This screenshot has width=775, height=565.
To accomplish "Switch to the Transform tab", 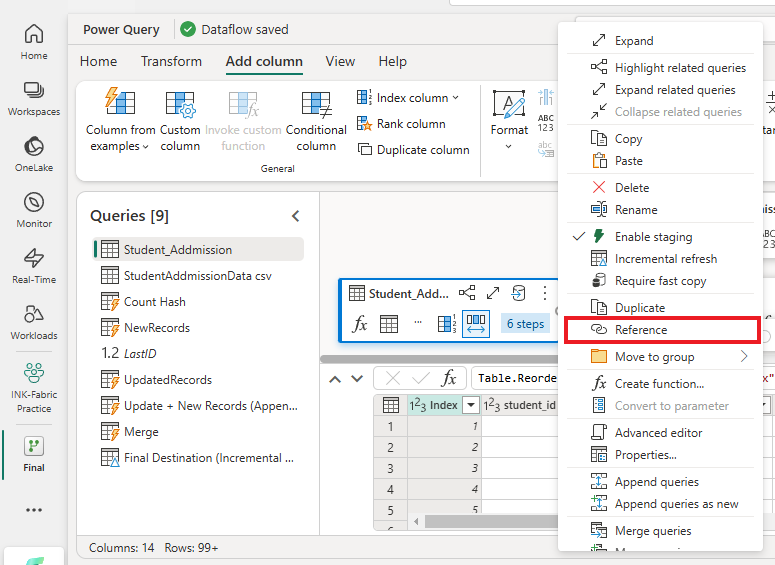I will 171,61.
